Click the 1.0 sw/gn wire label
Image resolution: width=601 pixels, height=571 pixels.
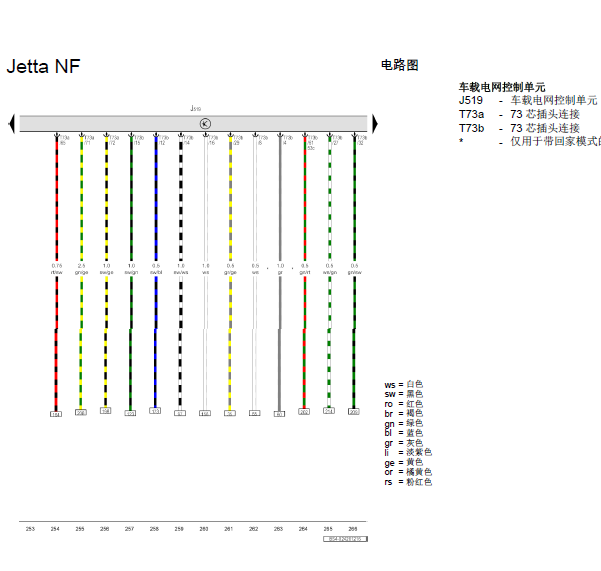coord(131,269)
